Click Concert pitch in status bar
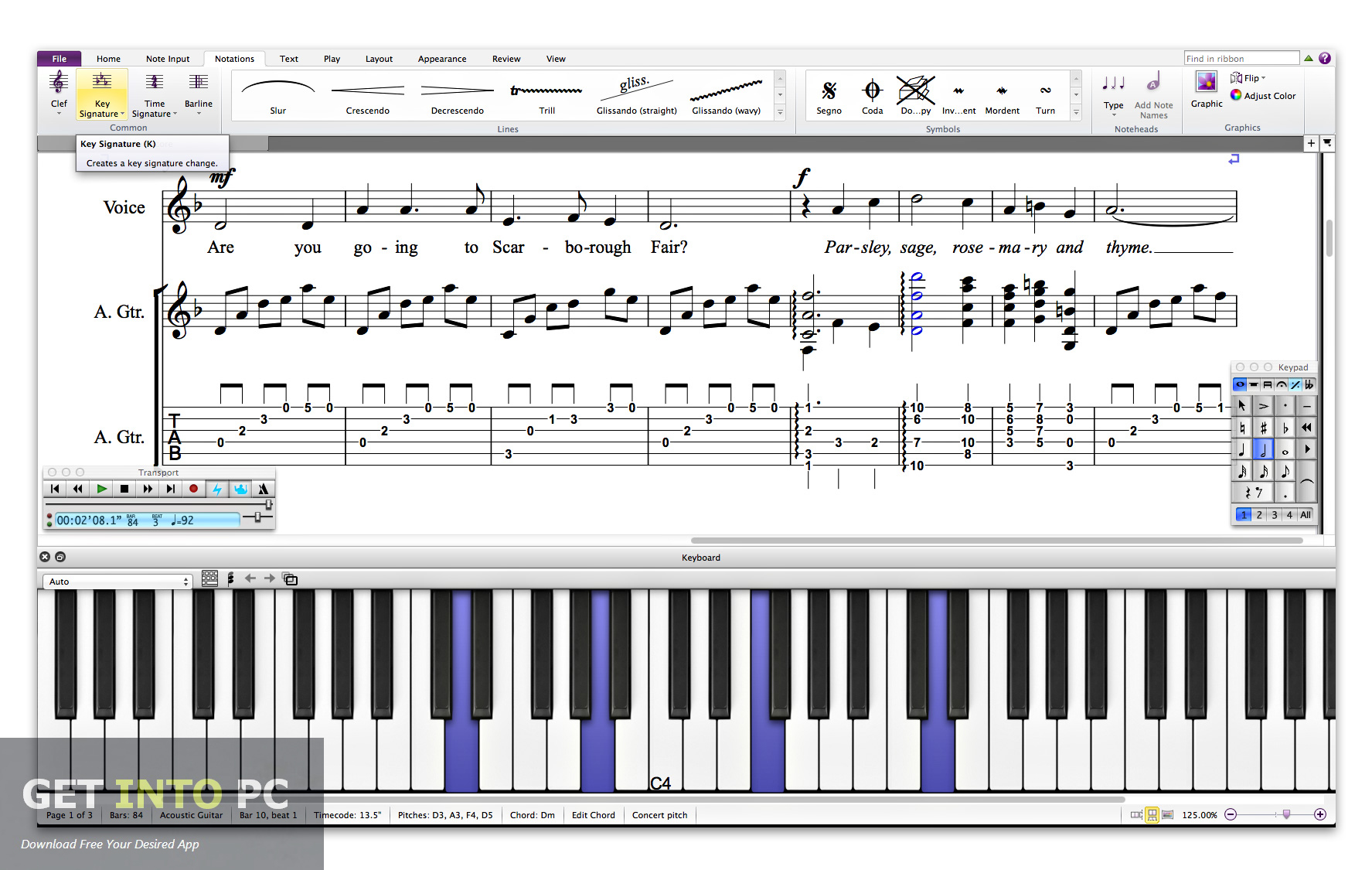 pos(660,815)
